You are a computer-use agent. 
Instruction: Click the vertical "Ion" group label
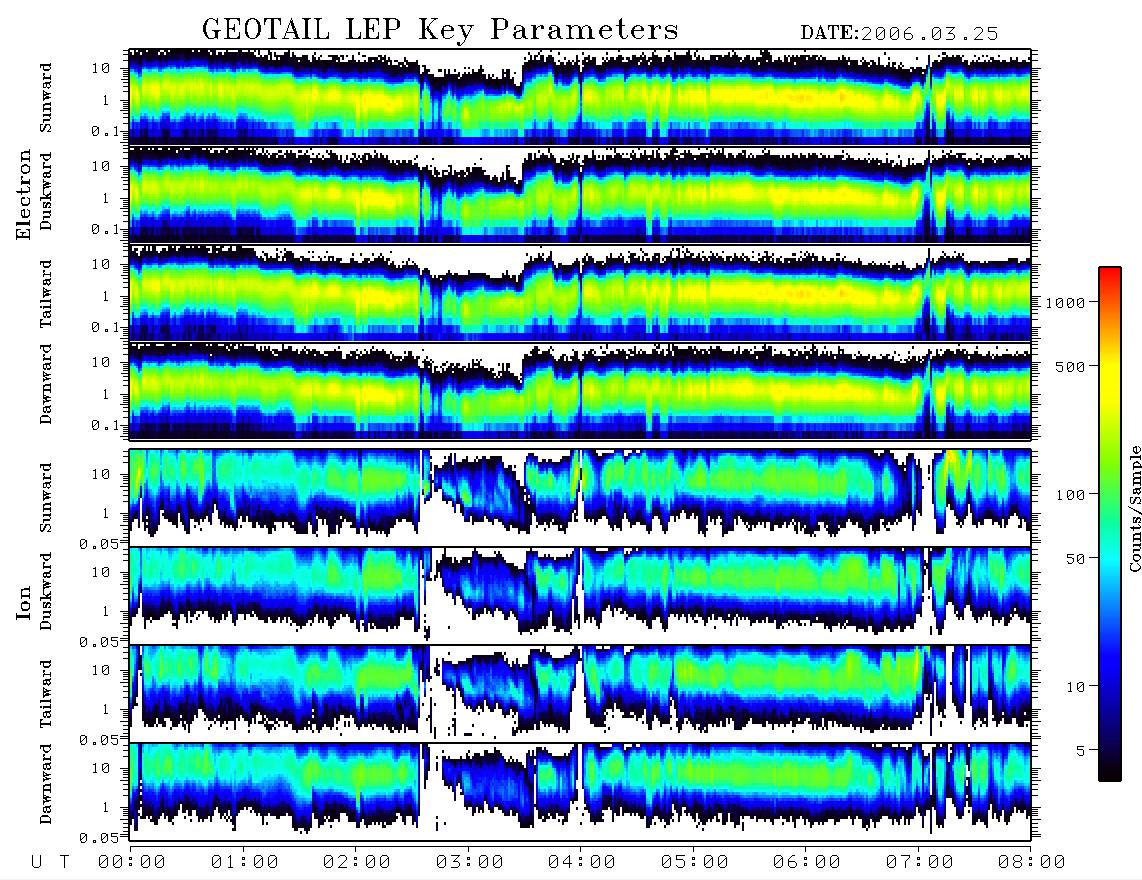(x=24, y=602)
